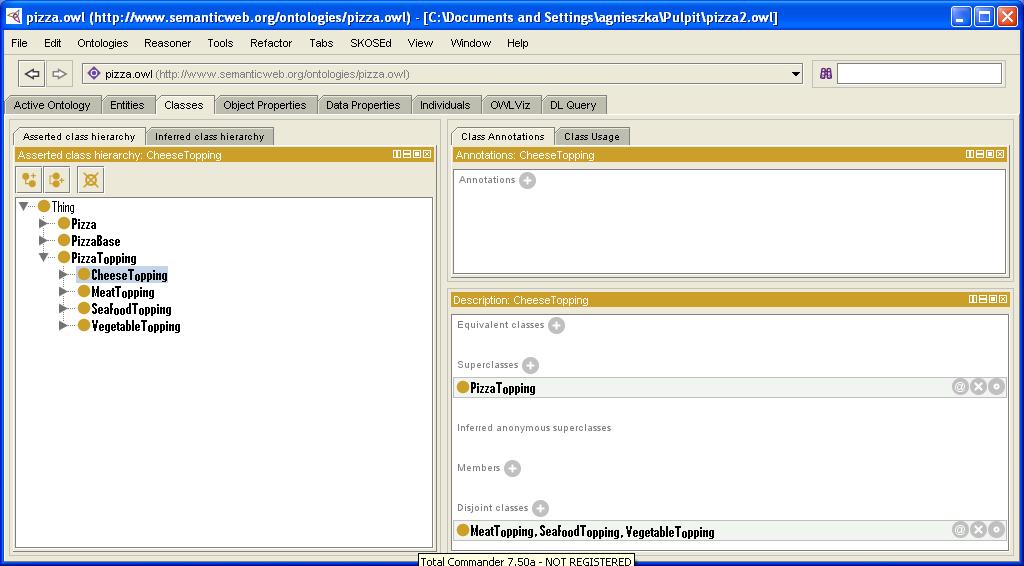Image resolution: width=1024 pixels, height=566 pixels.
Task: Click the Delete selected class icon
Action: click(91, 180)
